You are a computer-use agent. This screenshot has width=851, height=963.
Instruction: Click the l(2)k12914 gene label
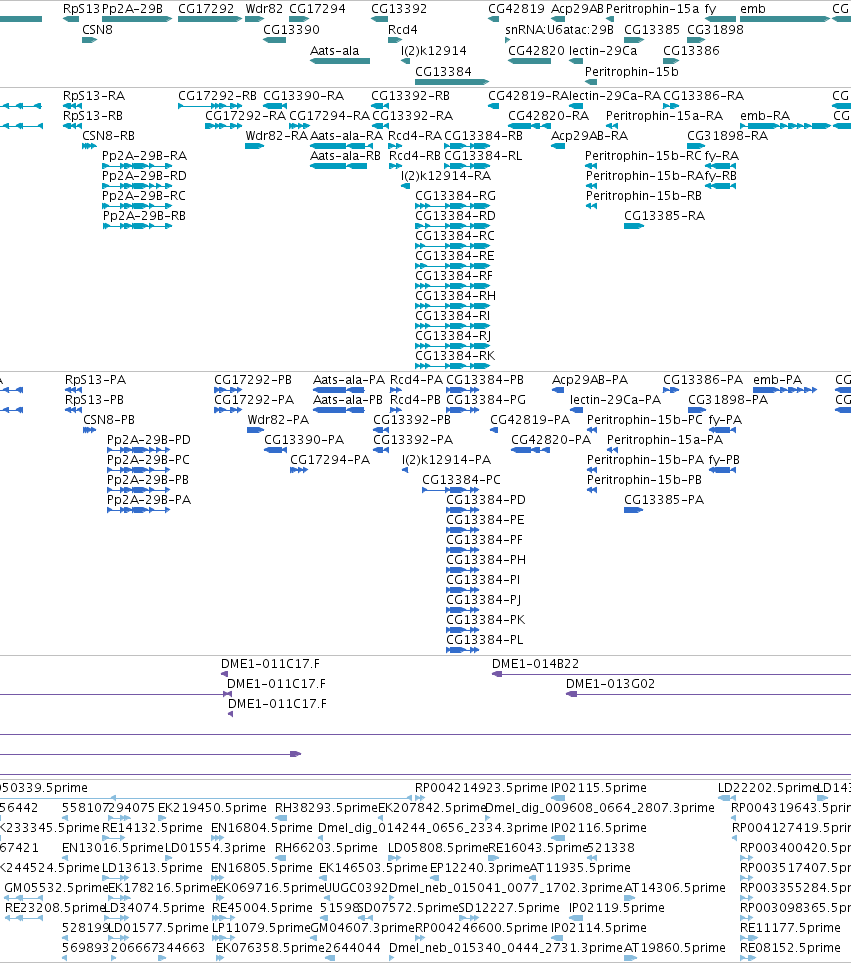coord(434,50)
